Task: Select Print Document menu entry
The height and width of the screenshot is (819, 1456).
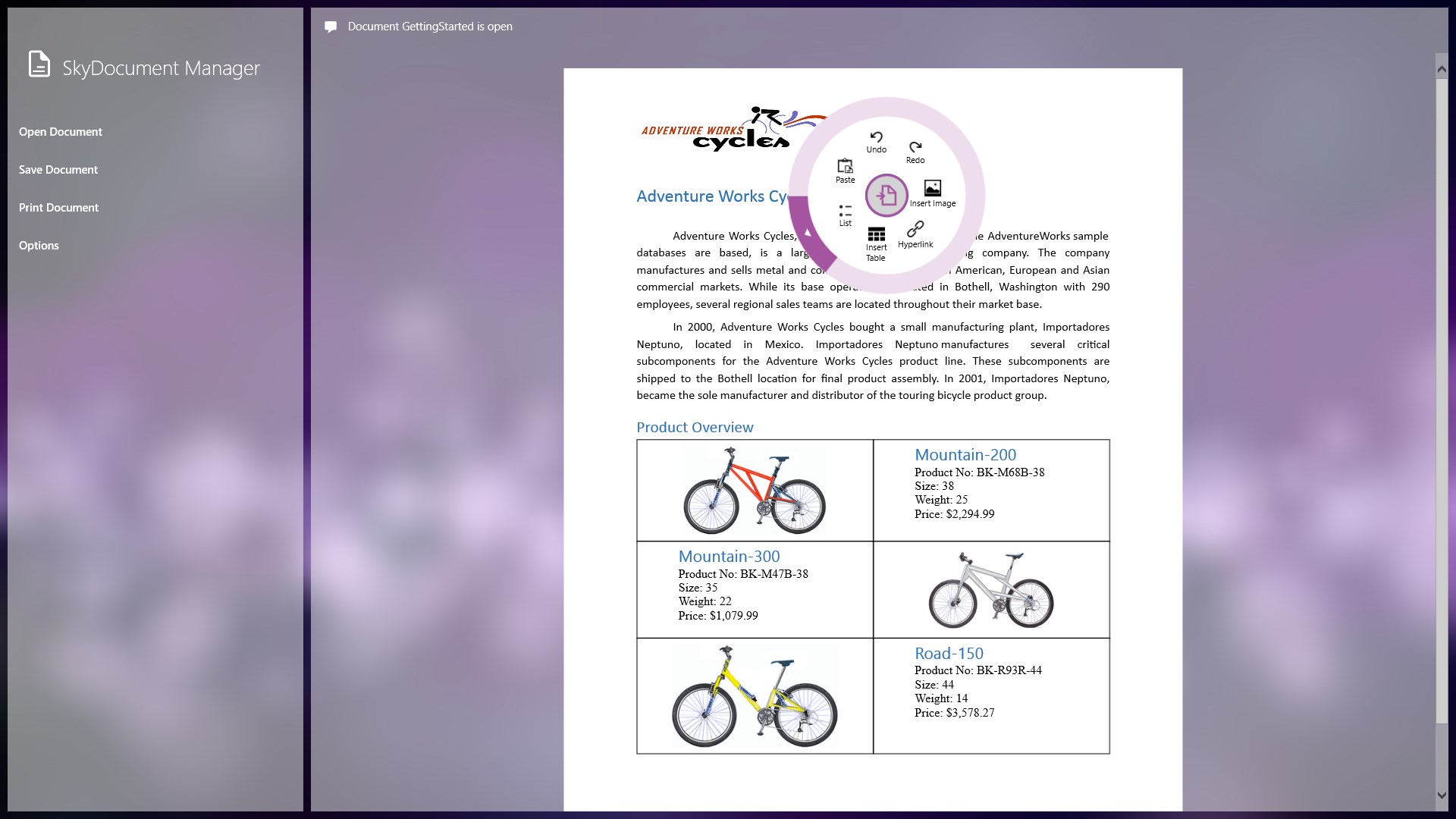Action: [58, 208]
